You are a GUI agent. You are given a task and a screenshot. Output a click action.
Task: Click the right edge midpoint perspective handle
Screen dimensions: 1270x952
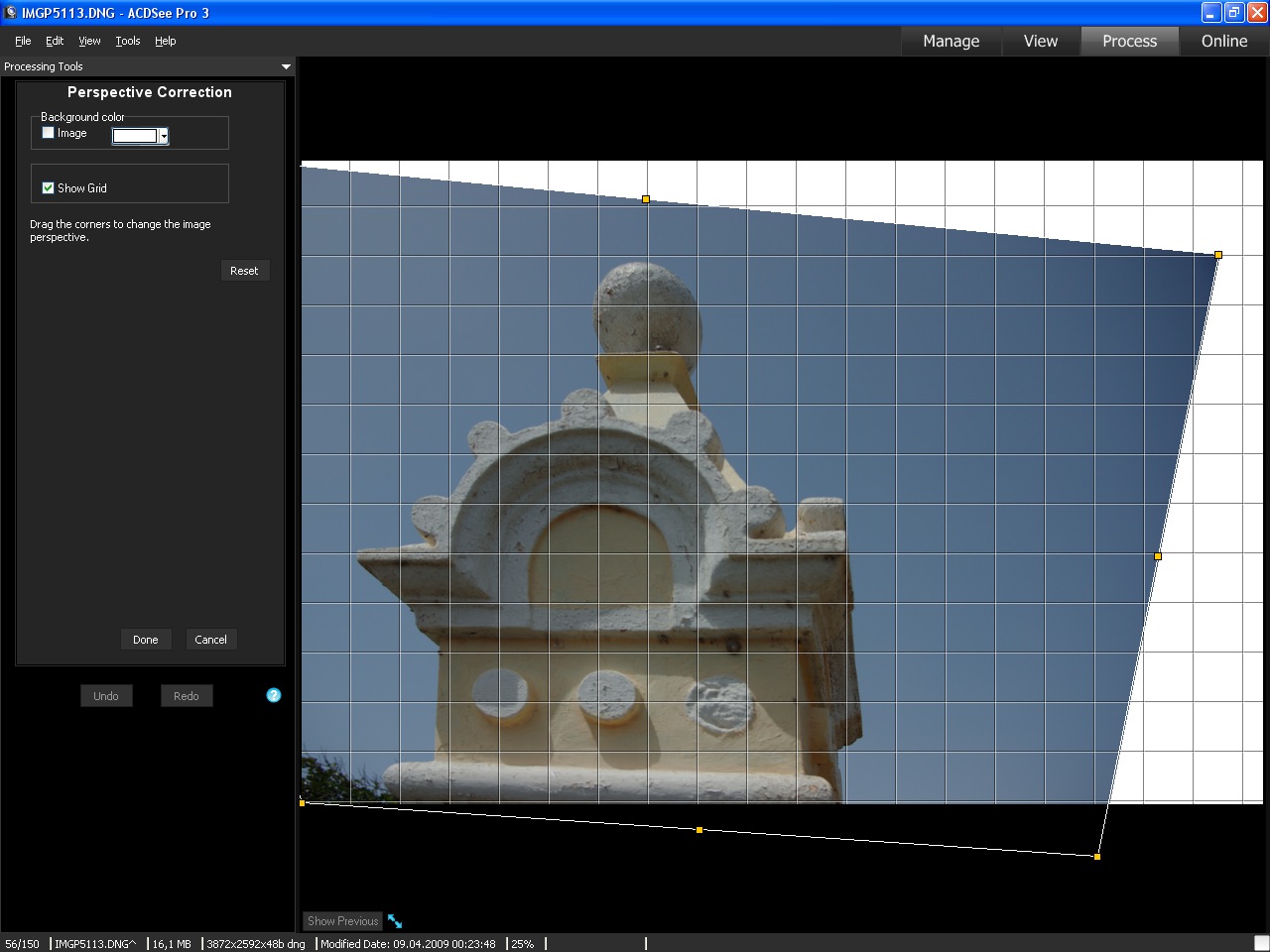coord(1158,556)
